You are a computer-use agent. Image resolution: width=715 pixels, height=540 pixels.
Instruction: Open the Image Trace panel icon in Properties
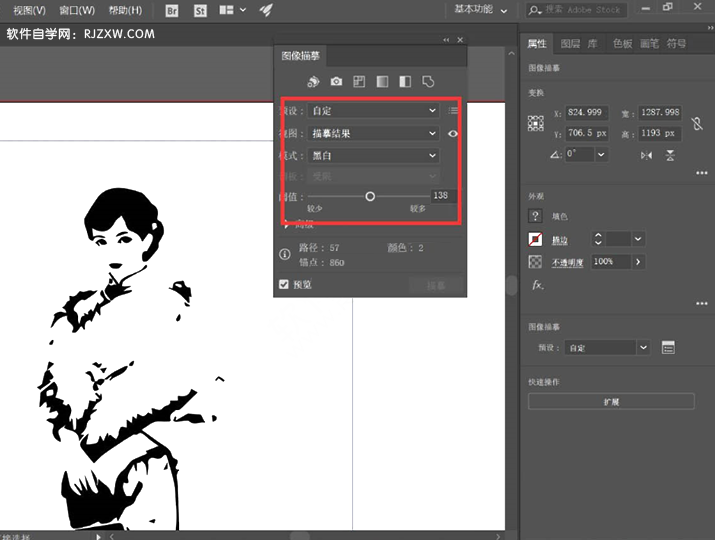668,348
